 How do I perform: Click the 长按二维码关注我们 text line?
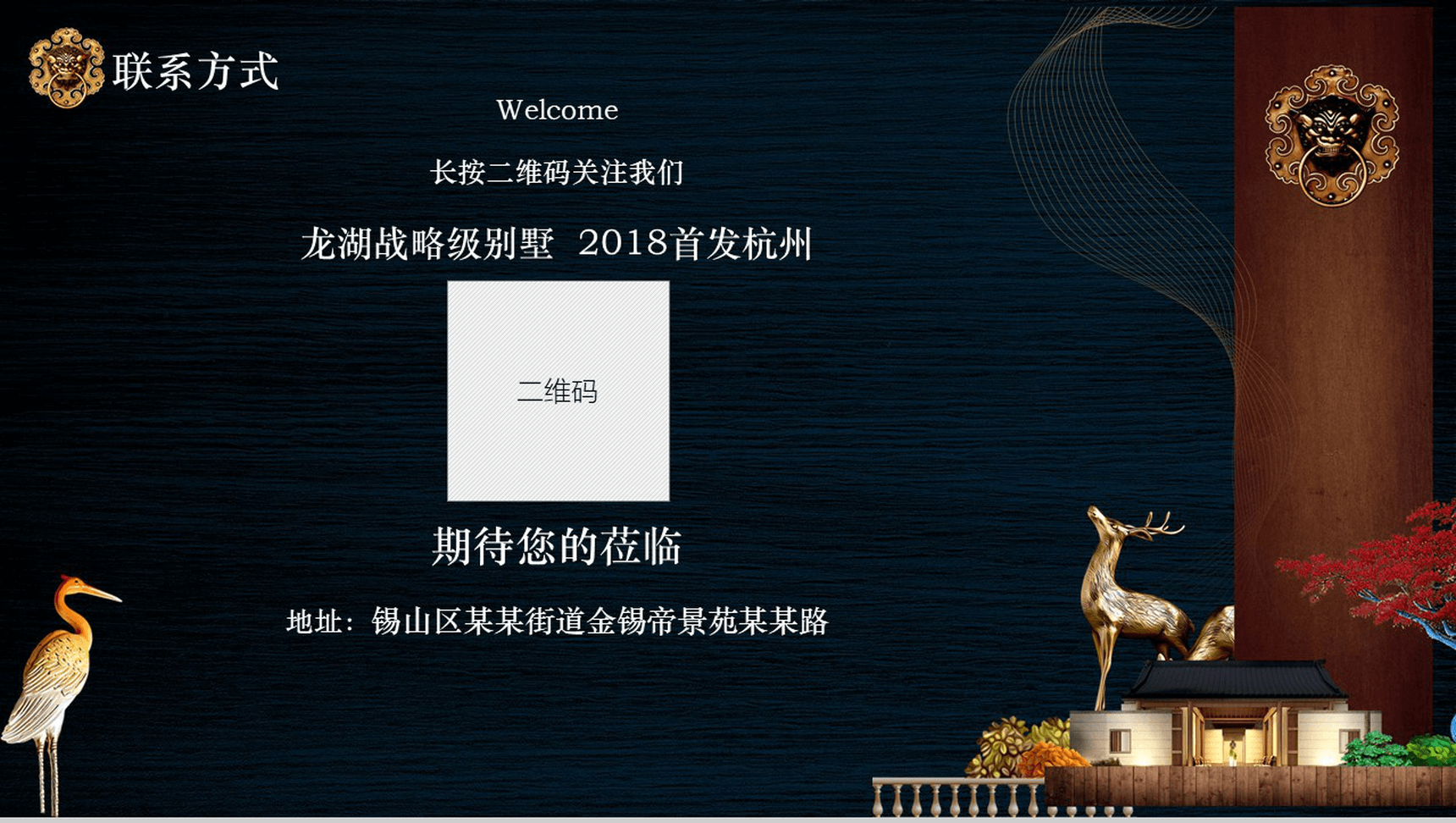(556, 173)
